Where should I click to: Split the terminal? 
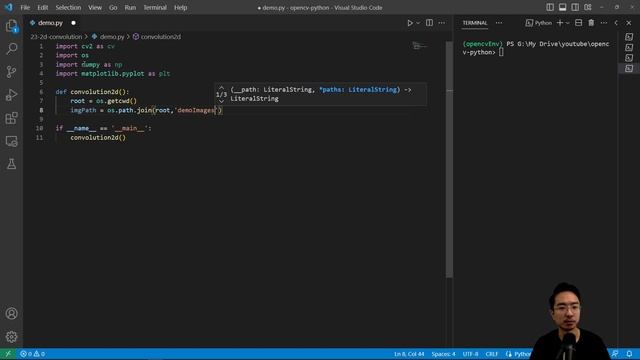[578, 23]
